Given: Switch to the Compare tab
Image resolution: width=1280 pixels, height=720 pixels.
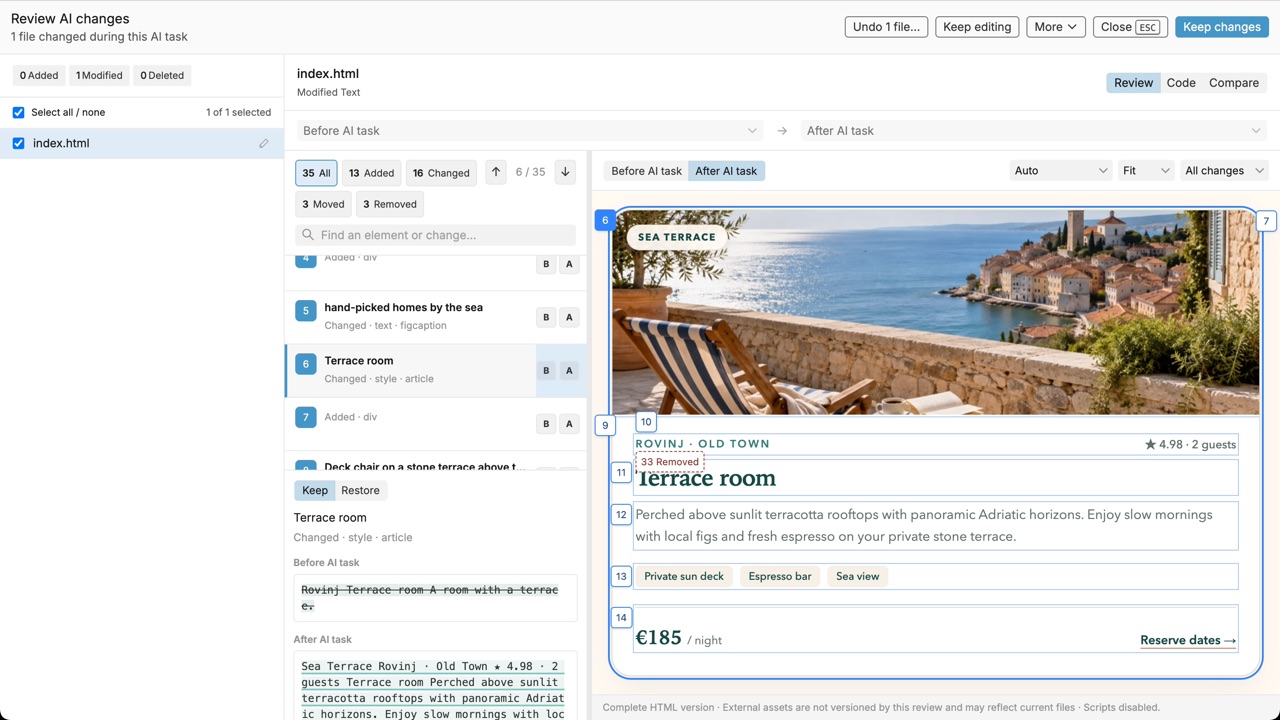Looking at the screenshot, I should pyautogui.click(x=1234, y=83).
